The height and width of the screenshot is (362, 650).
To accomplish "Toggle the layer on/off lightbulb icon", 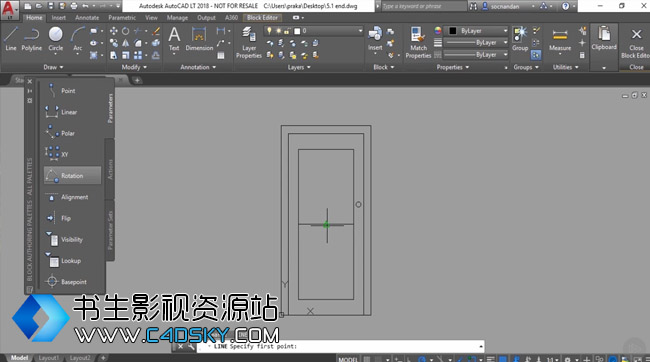I will [269, 31].
